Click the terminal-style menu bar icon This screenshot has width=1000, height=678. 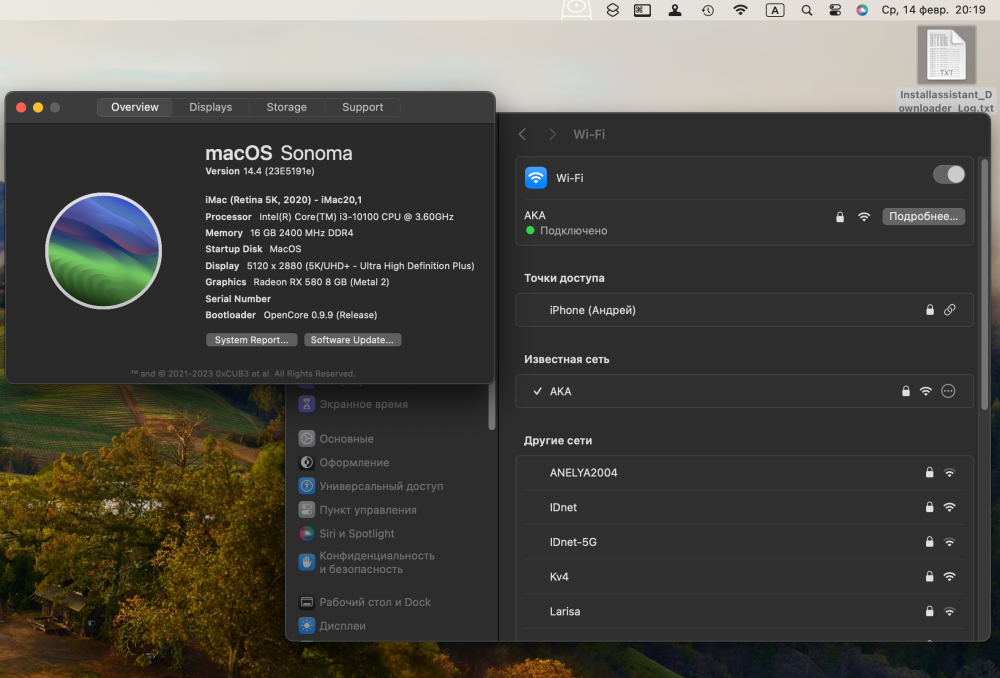[642, 10]
